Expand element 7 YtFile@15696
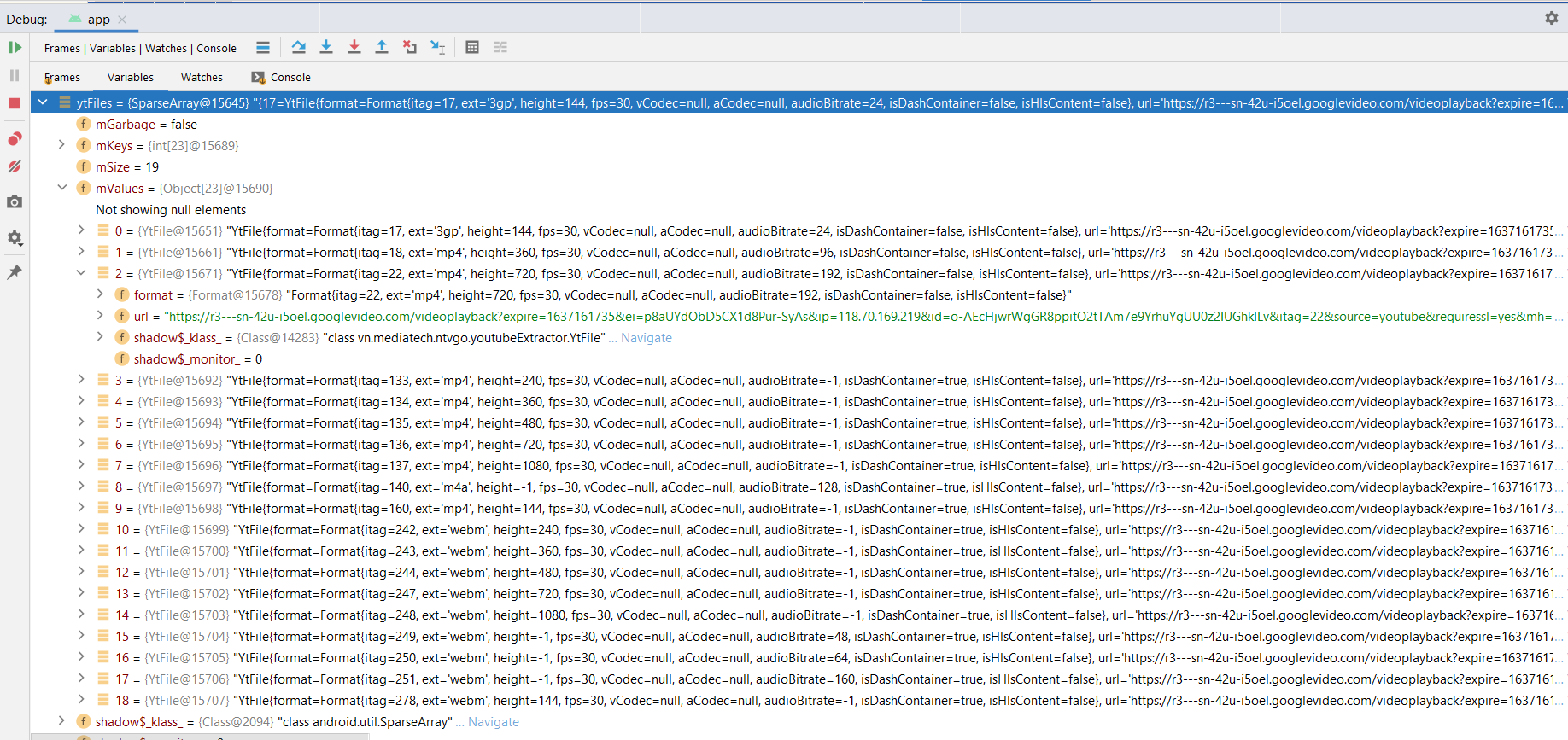The image size is (1568, 740). [x=81, y=465]
